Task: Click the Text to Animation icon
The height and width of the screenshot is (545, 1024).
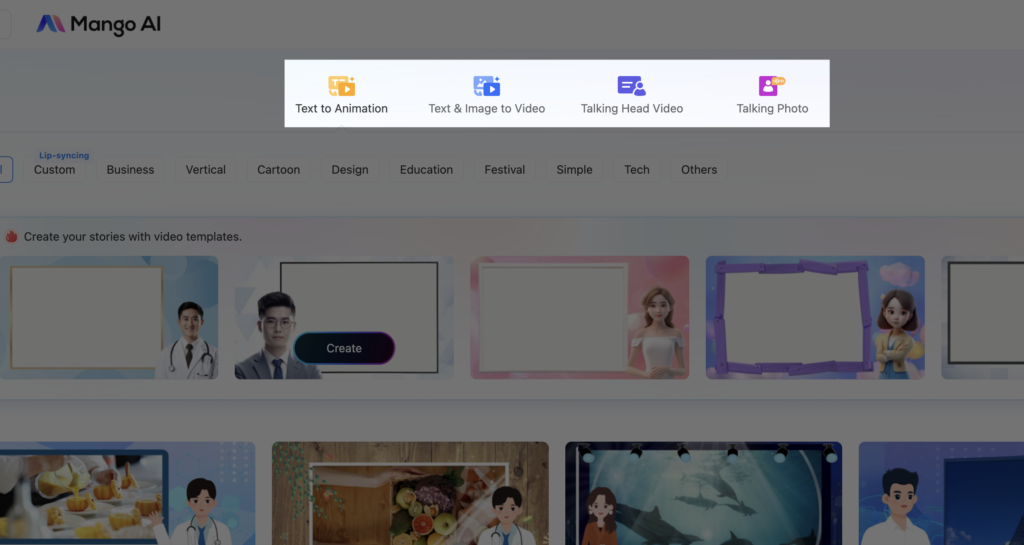Action: [341, 86]
